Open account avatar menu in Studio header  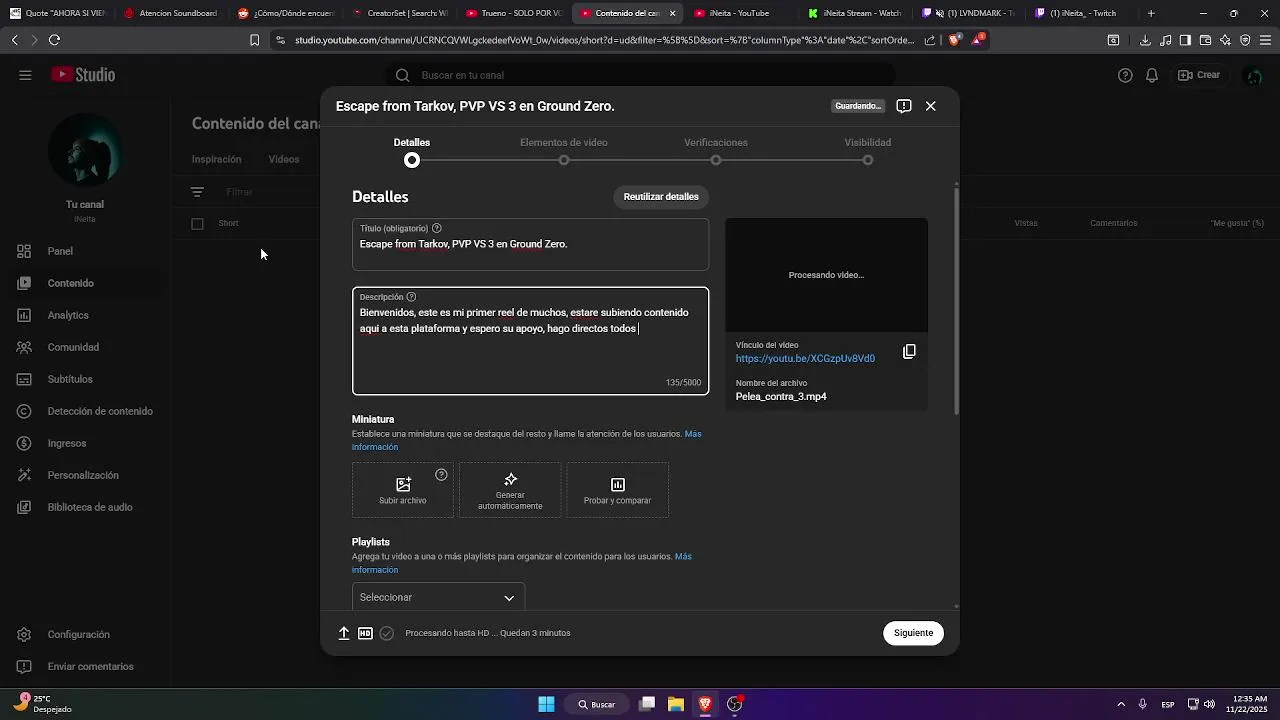pyautogui.click(x=1253, y=75)
